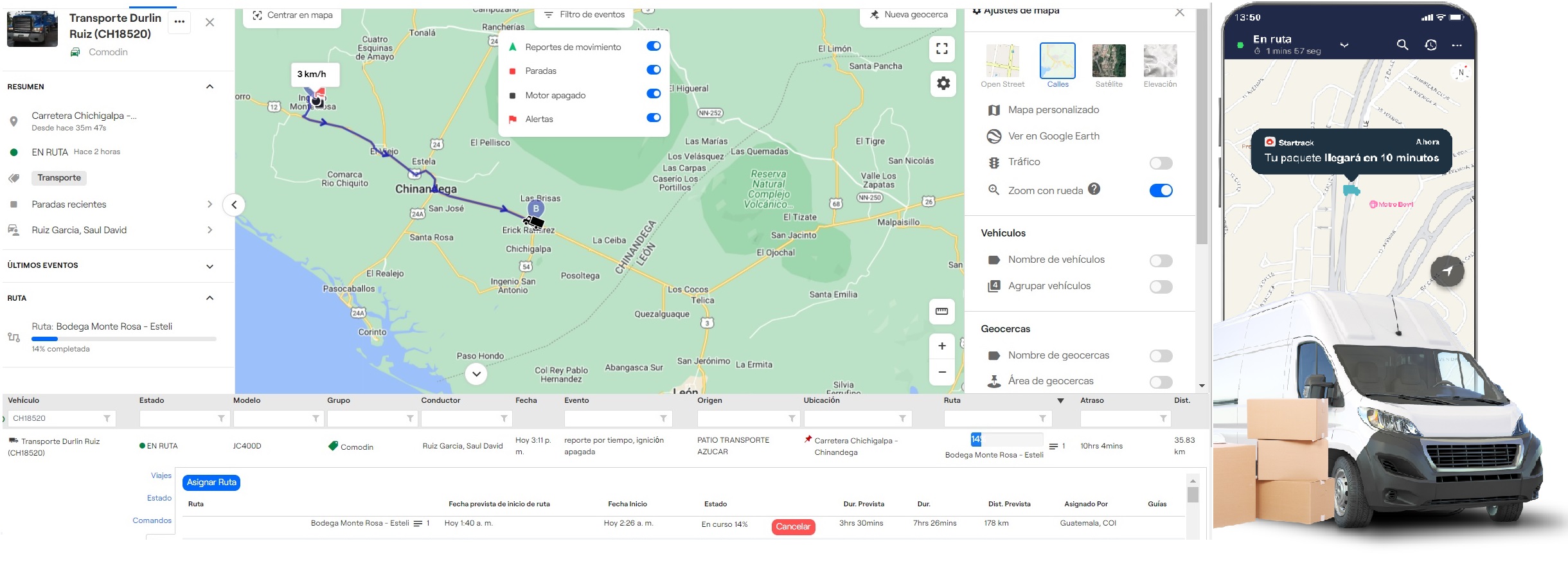
Task: Turn on Nombre de vehículos switch
Action: click(x=1161, y=261)
